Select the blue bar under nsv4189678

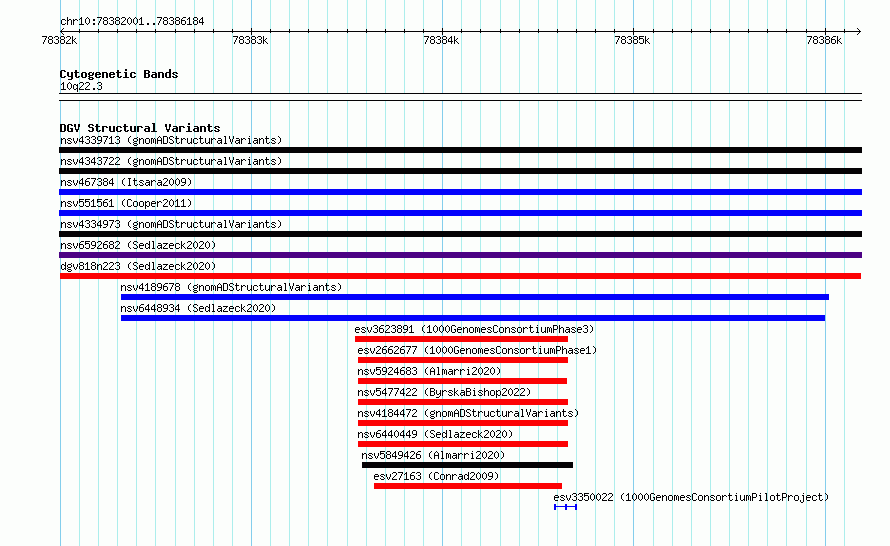click(x=475, y=297)
